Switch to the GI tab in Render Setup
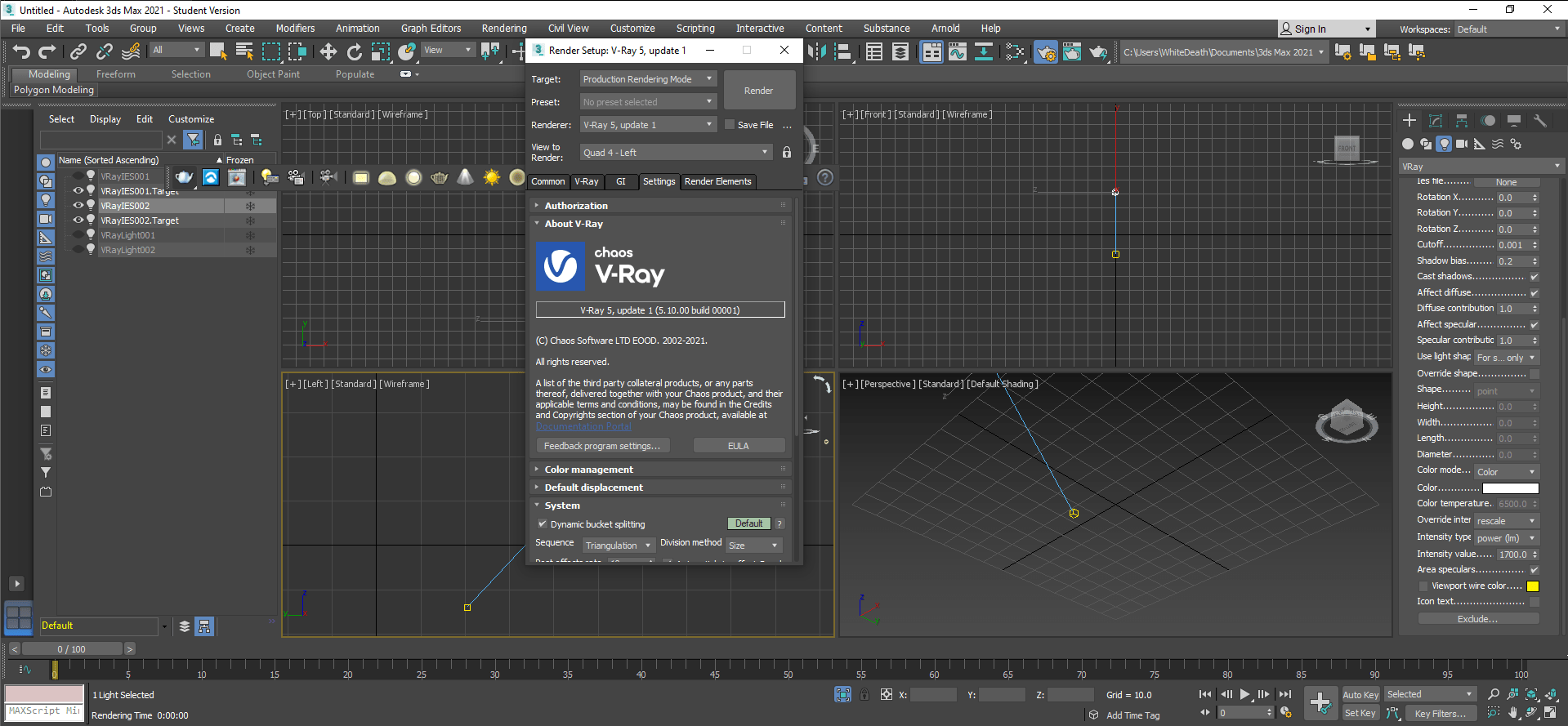The image size is (1568, 726). pyautogui.click(x=621, y=182)
